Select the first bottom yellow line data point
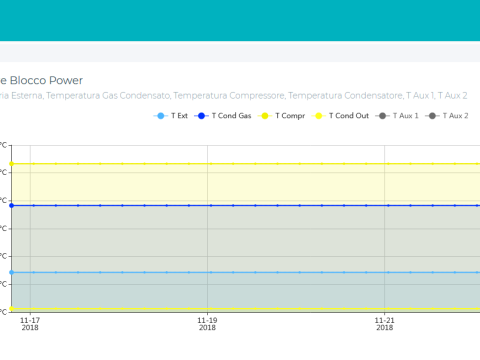Screen dimensions: 480x360 point(11,309)
